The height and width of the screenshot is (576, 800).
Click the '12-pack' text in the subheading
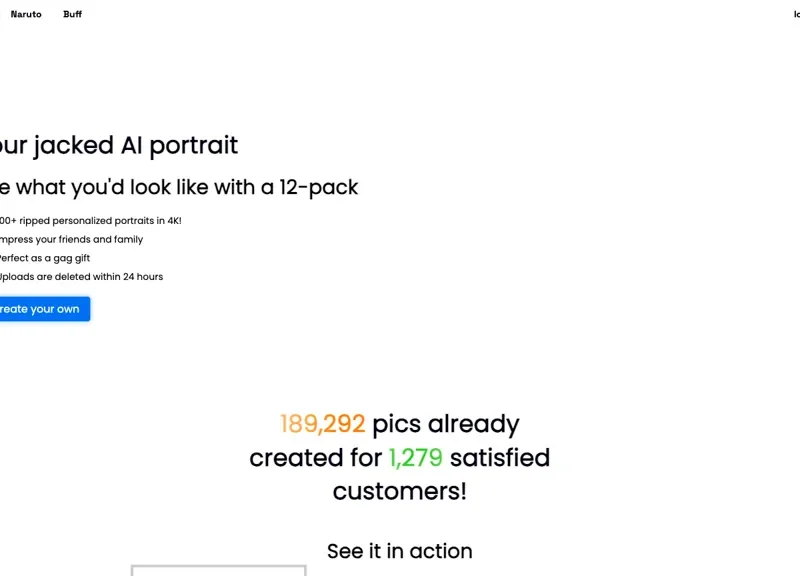[319, 187]
